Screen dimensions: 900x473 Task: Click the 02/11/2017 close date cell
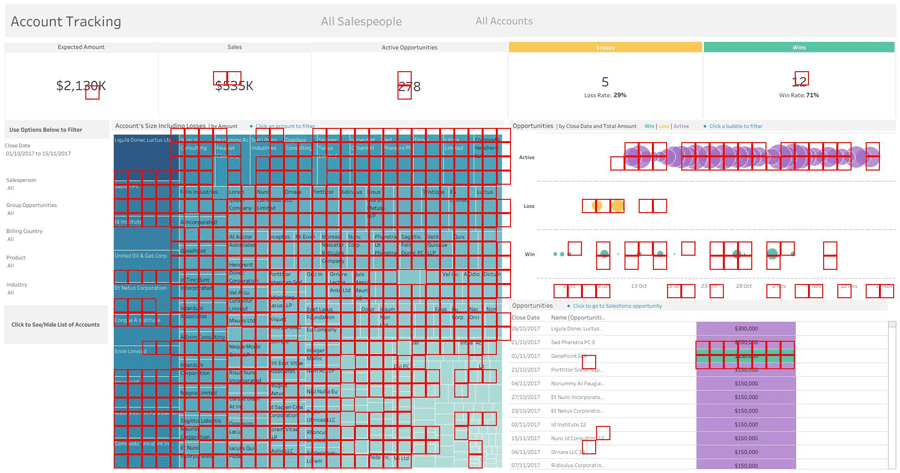point(526,425)
